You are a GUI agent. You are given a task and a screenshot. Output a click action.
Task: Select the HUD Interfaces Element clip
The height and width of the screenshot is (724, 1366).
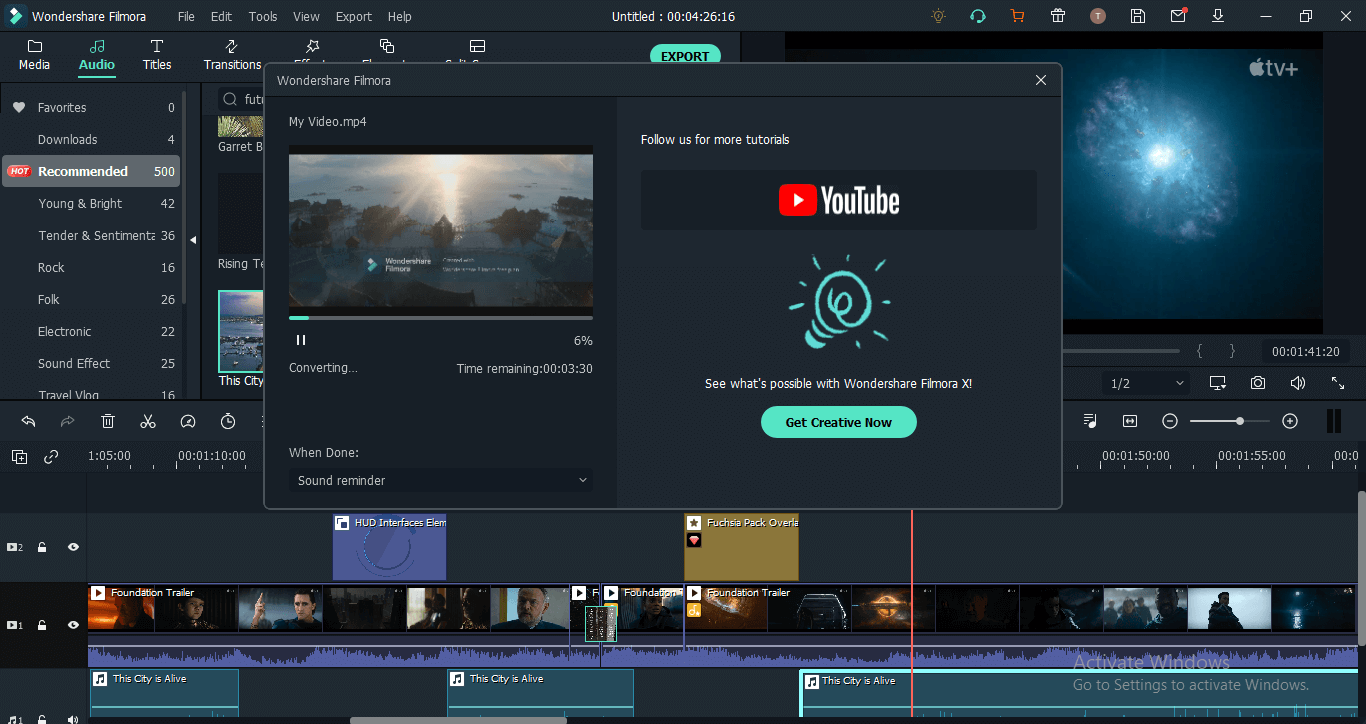[x=389, y=547]
